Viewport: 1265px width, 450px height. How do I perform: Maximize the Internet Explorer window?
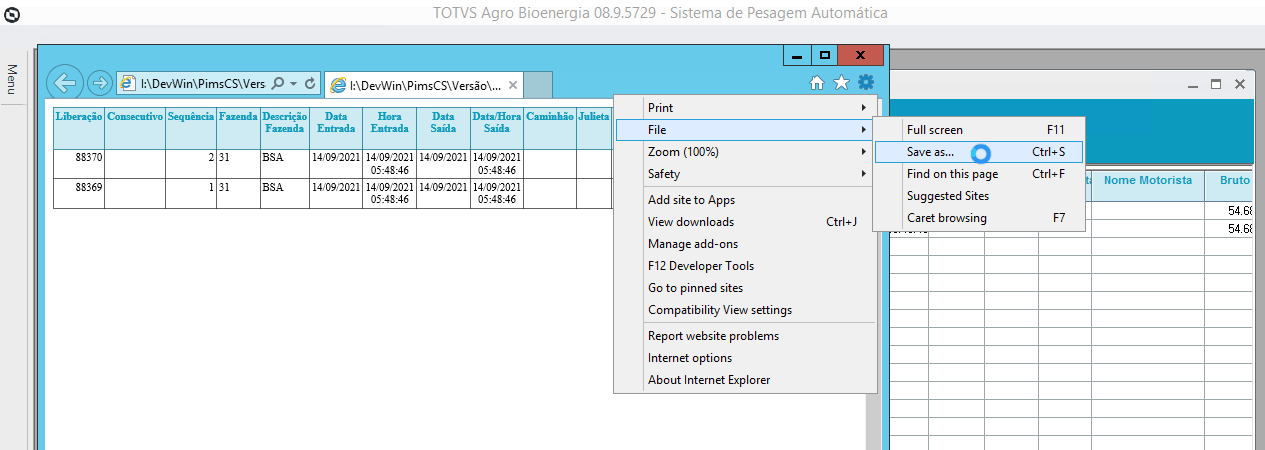[825, 56]
